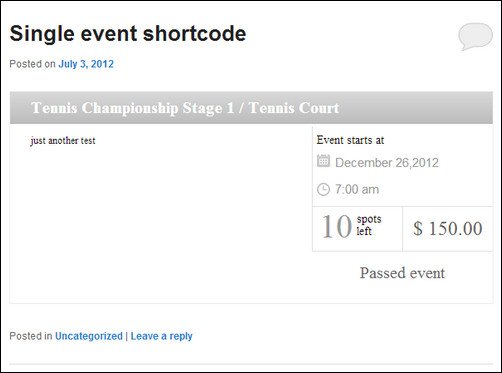Open the Single event shortcode post title
The image size is (502, 373).
pos(128,34)
